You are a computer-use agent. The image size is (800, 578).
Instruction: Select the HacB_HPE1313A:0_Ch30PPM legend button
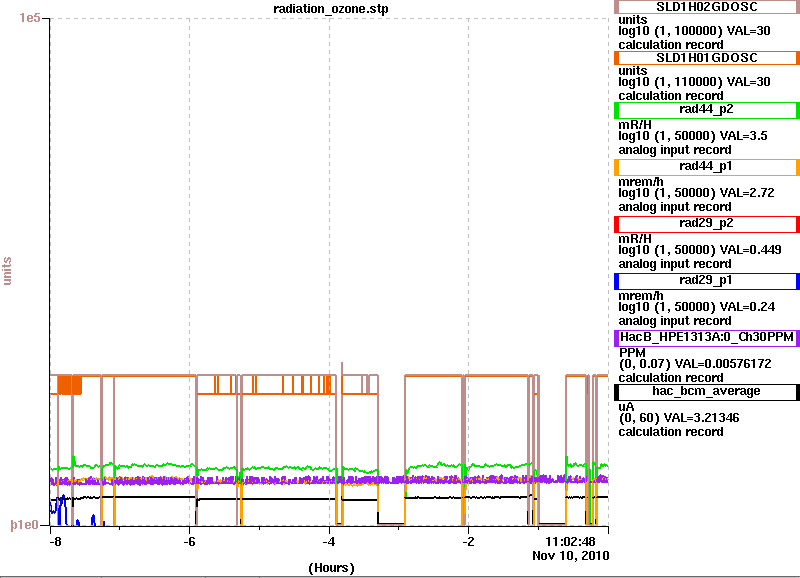[707, 338]
